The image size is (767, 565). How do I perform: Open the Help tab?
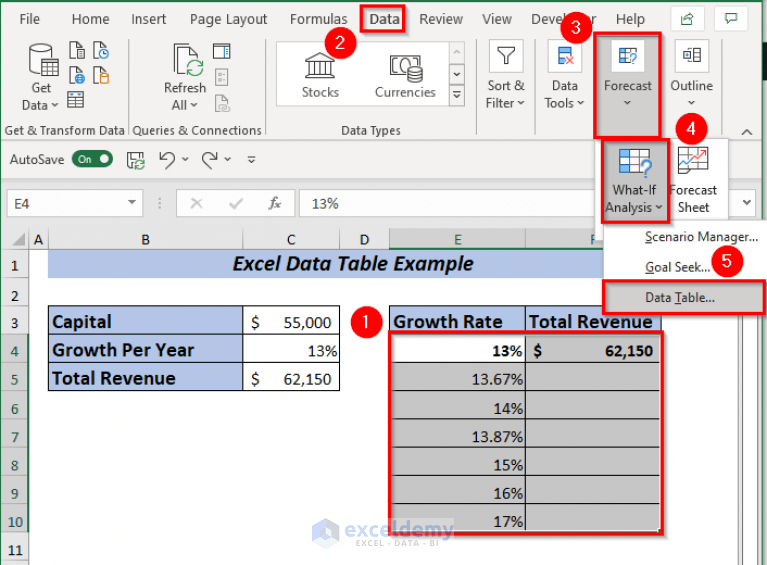(x=630, y=19)
